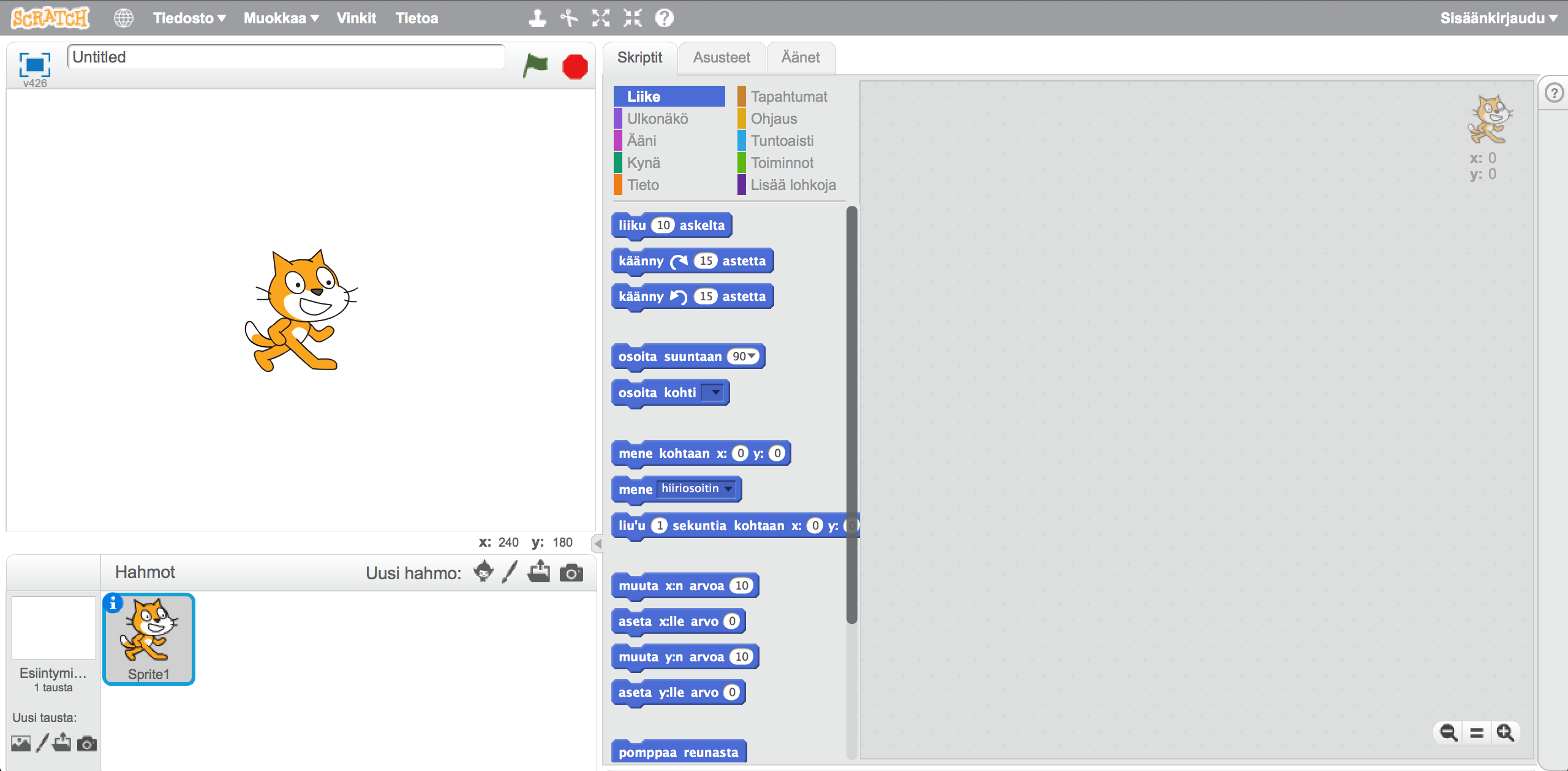This screenshot has height=771, width=1568.
Task: Click the Scratch logo
Action: click(x=50, y=18)
